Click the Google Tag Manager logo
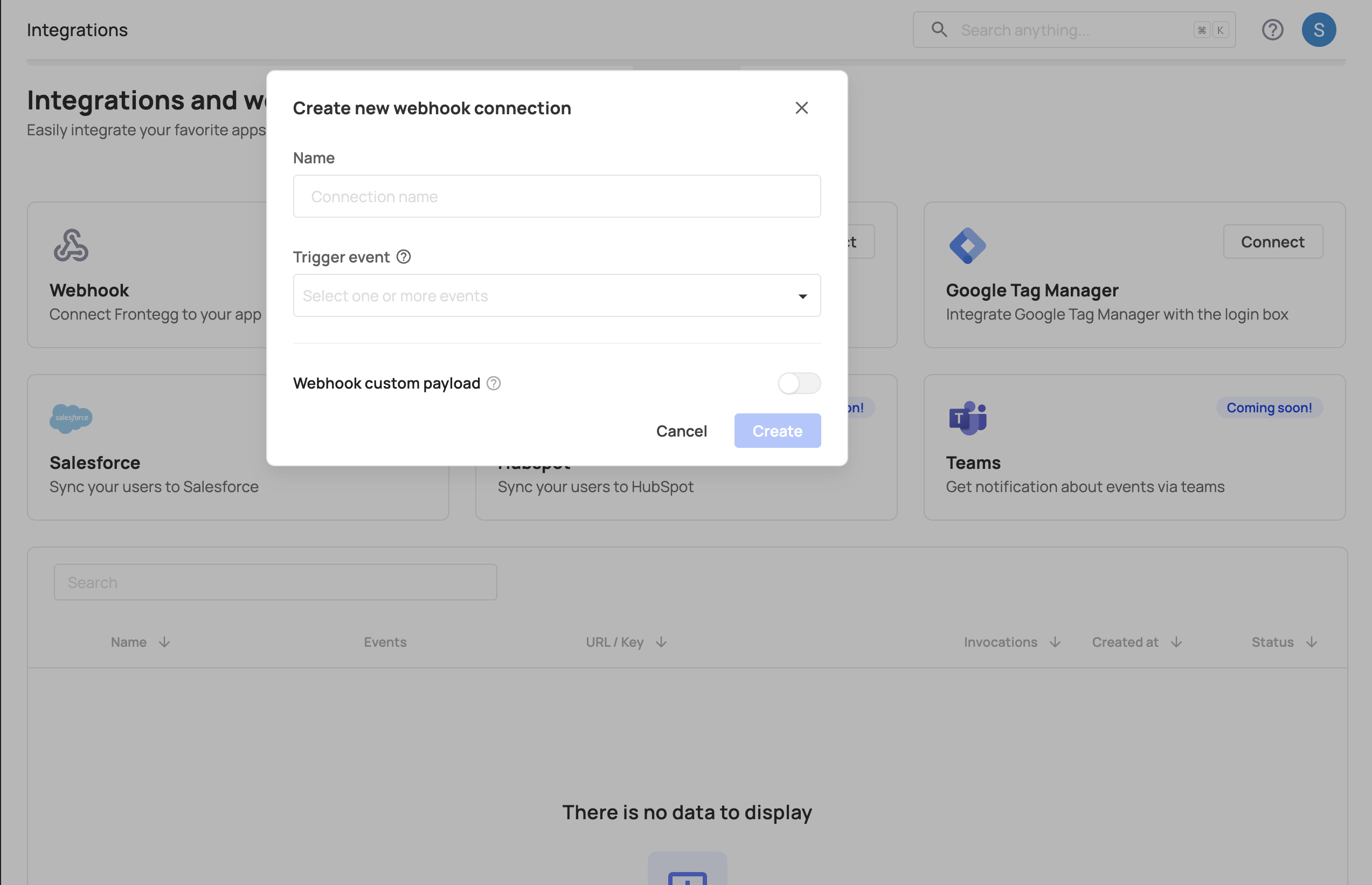The width and height of the screenshot is (1372, 885). click(x=967, y=245)
